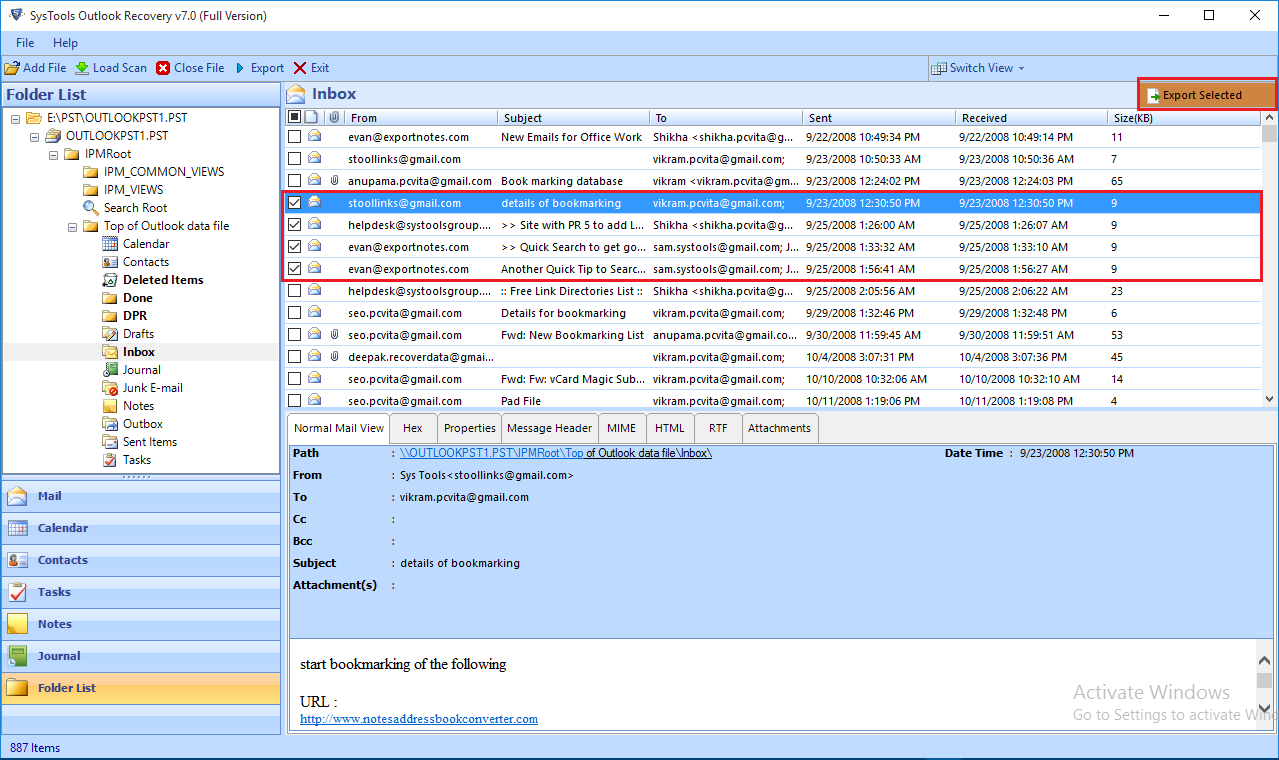Click the Load Scan toolbar icon
Viewport: 1279px width, 760px height.
pyautogui.click(x=82, y=68)
